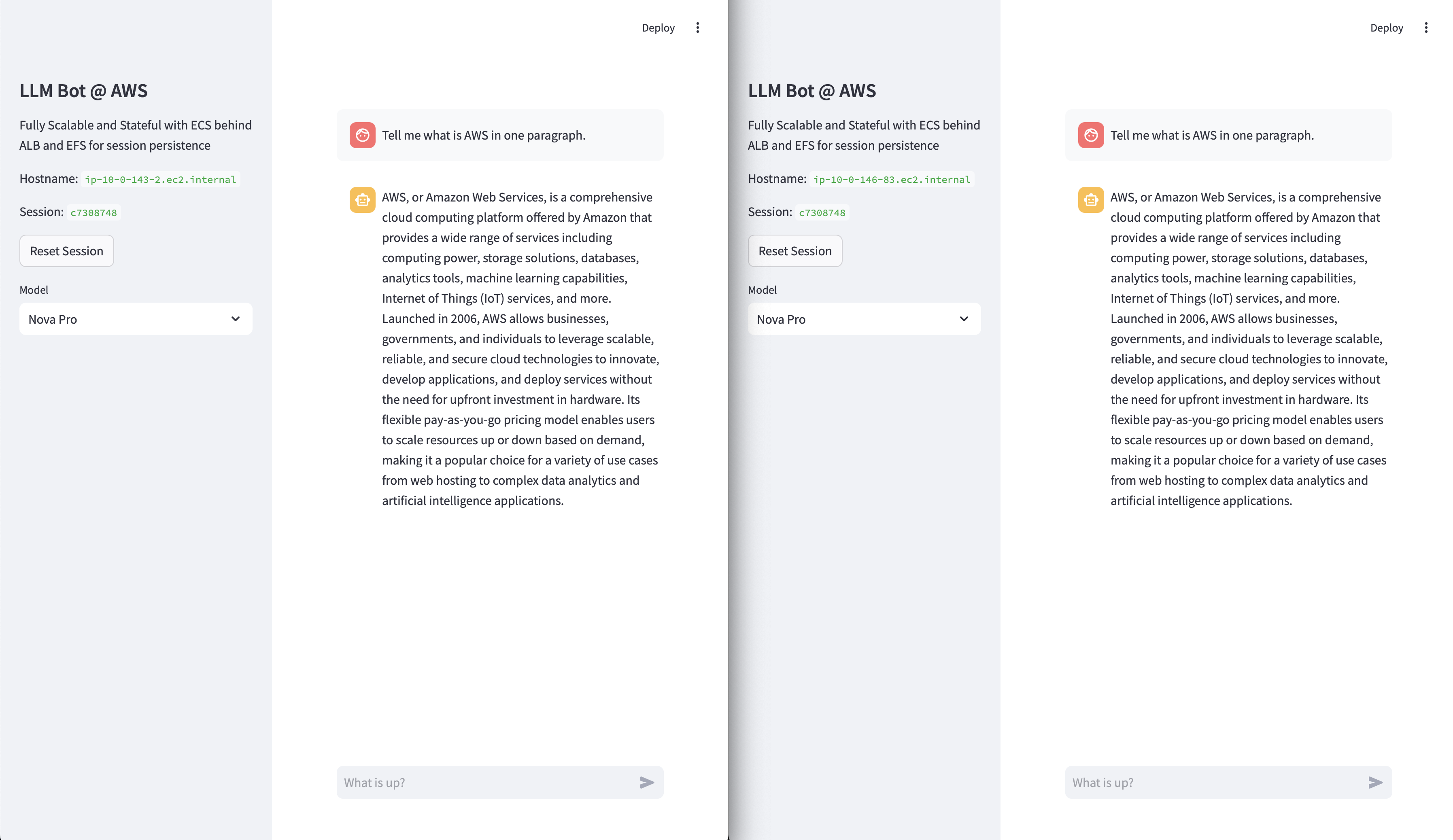Click hostname ip-10-0-143-2.ec2.internal code text
Screen dimensions: 1453x840
coord(160,179)
